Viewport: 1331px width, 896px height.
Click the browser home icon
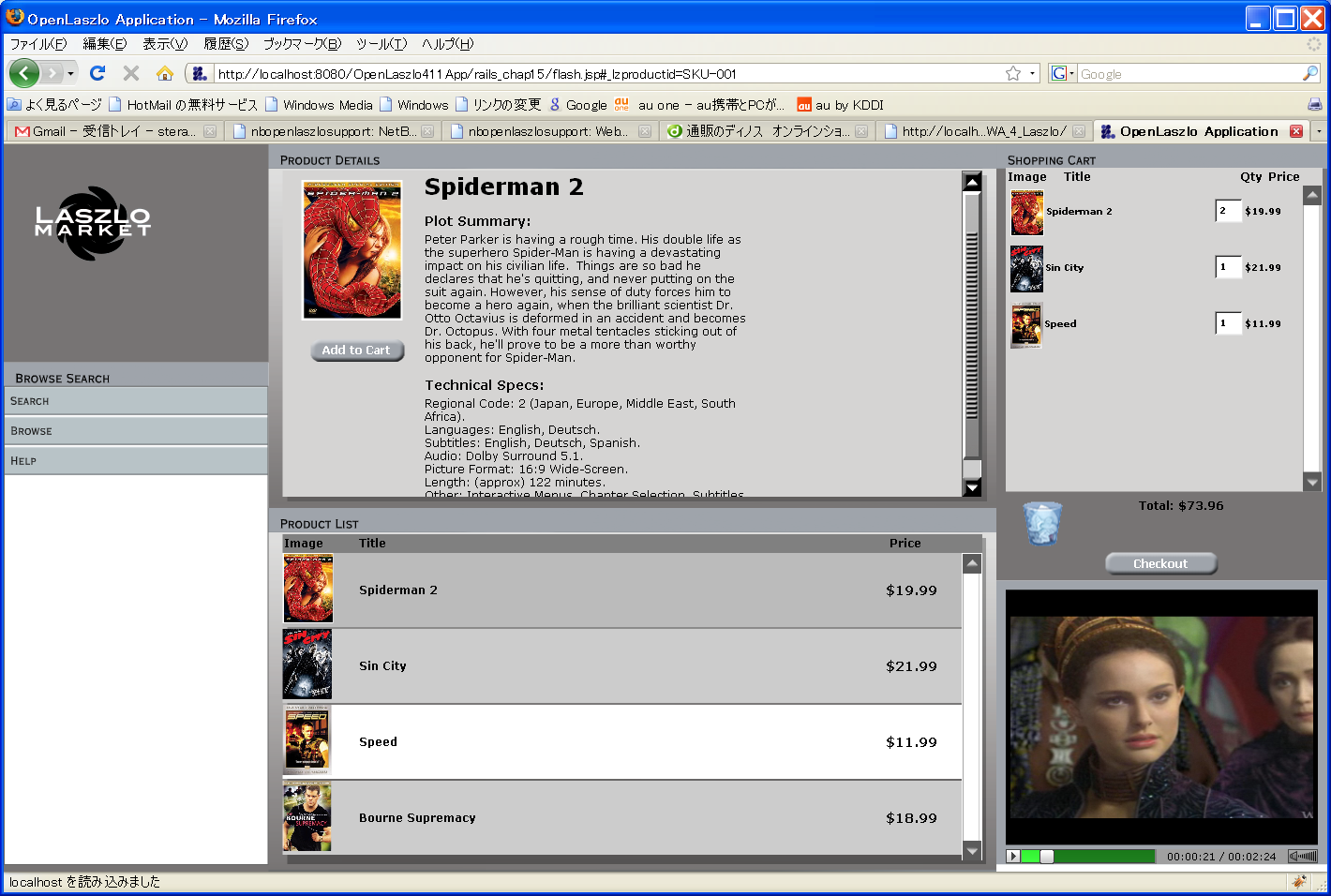pyautogui.click(x=165, y=73)
